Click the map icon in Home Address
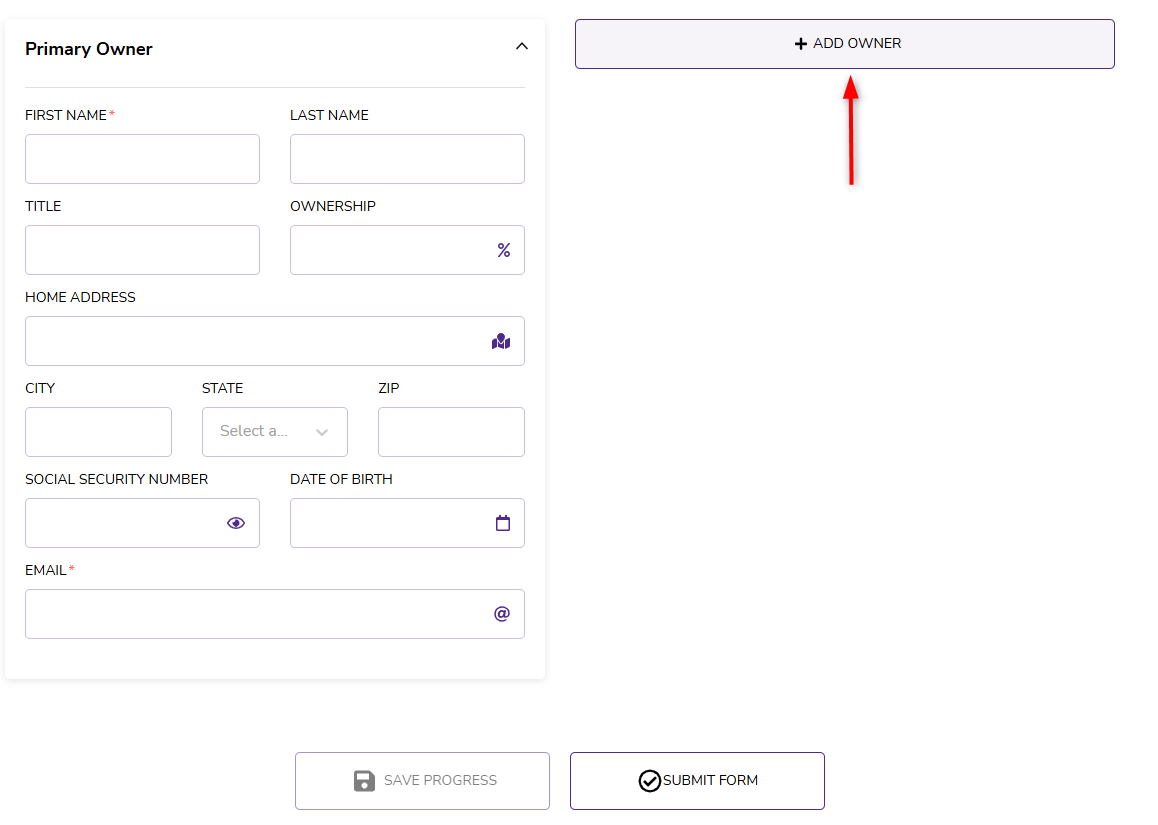 501,342
